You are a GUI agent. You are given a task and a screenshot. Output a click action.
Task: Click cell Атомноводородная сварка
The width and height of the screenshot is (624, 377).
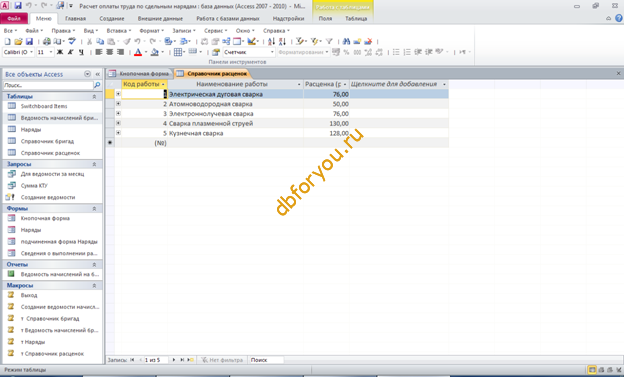coord(235,104)
